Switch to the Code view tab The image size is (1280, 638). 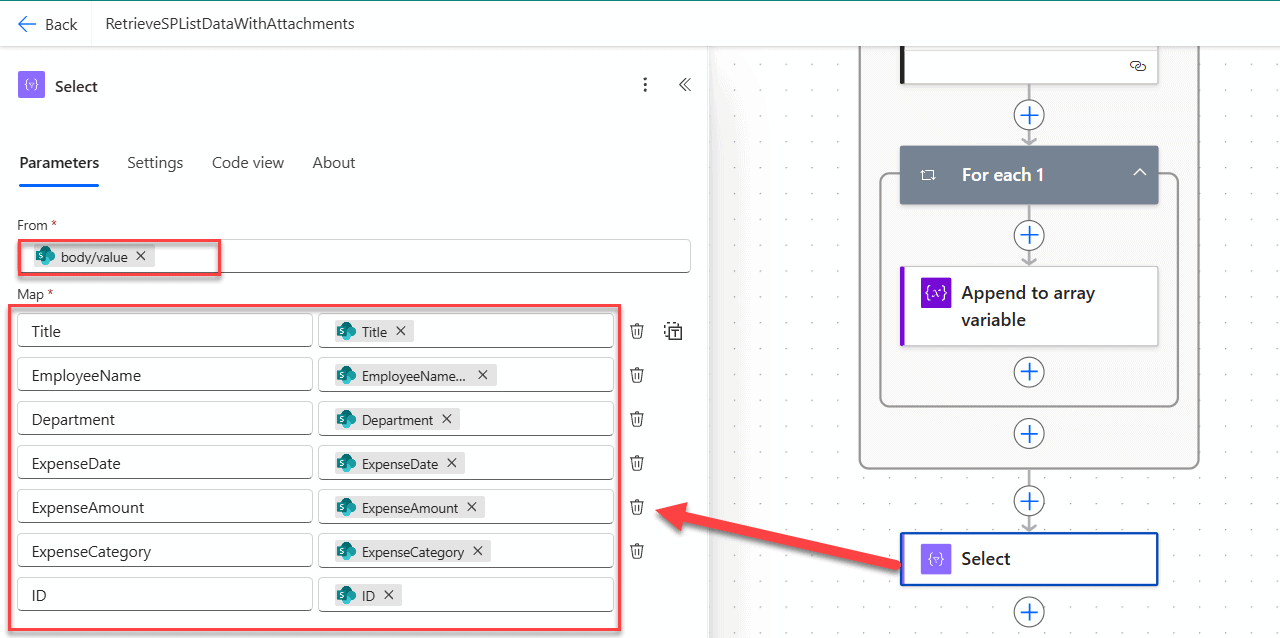pyautogui.click(x=247, y=162)
